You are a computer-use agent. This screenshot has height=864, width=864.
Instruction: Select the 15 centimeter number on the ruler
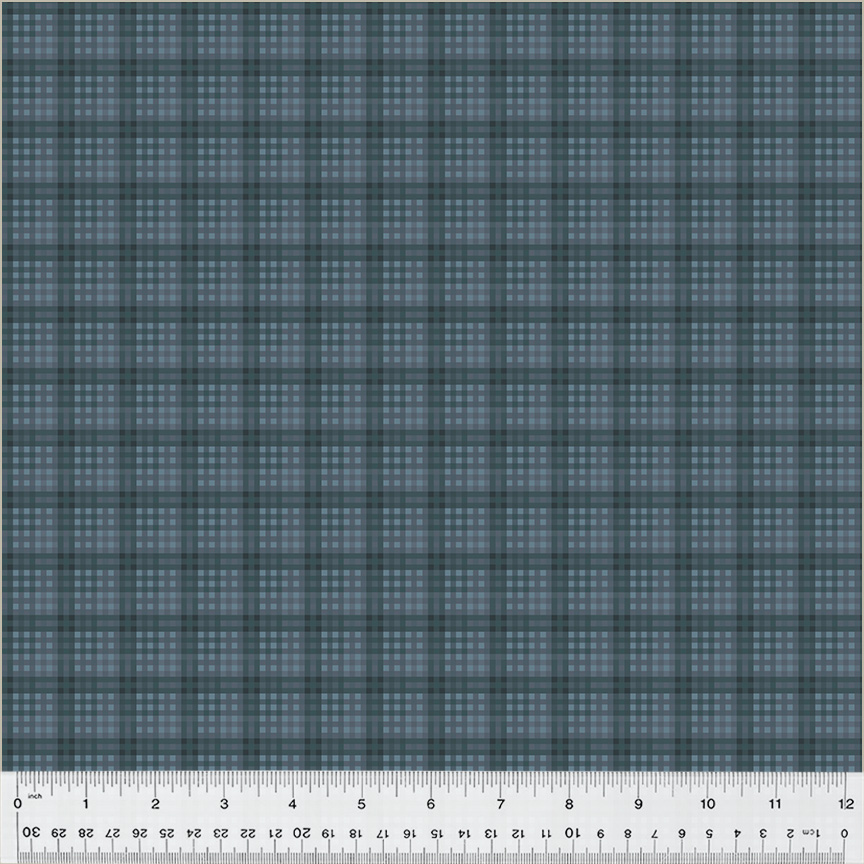pyautogui.click(x=438, y=833)
